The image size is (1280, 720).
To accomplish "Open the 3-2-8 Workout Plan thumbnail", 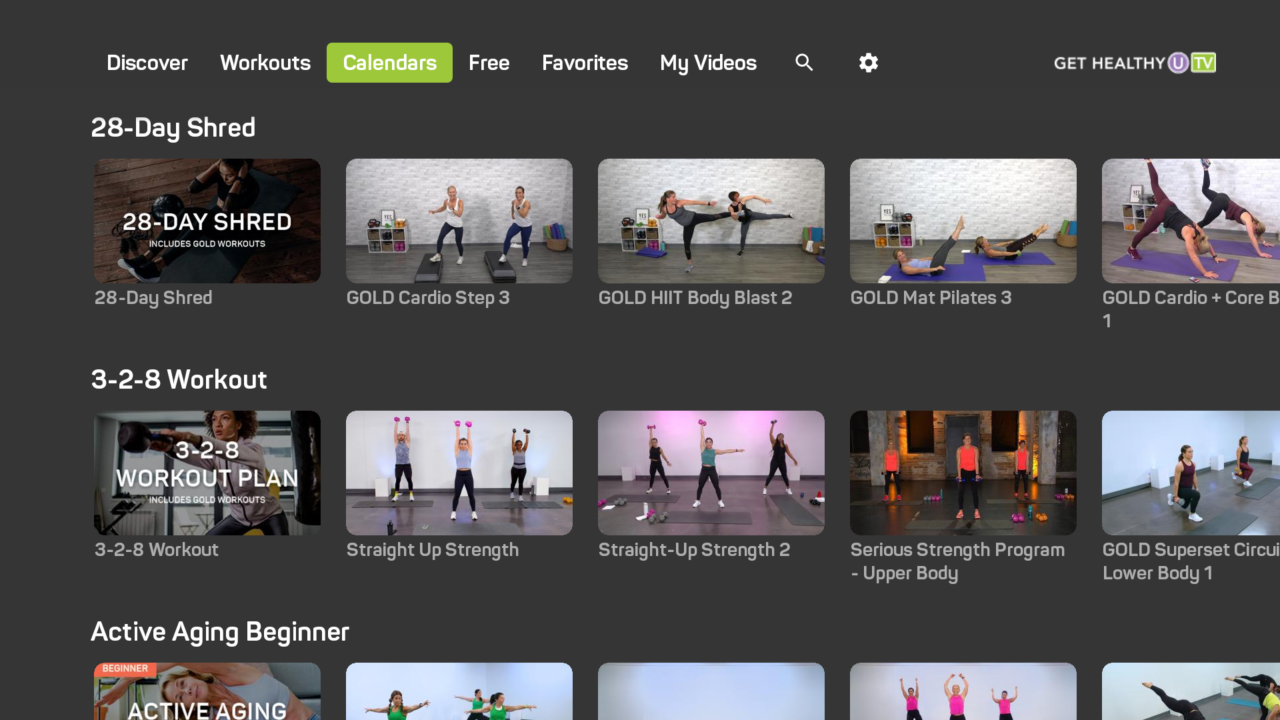I will click(206, 472).
